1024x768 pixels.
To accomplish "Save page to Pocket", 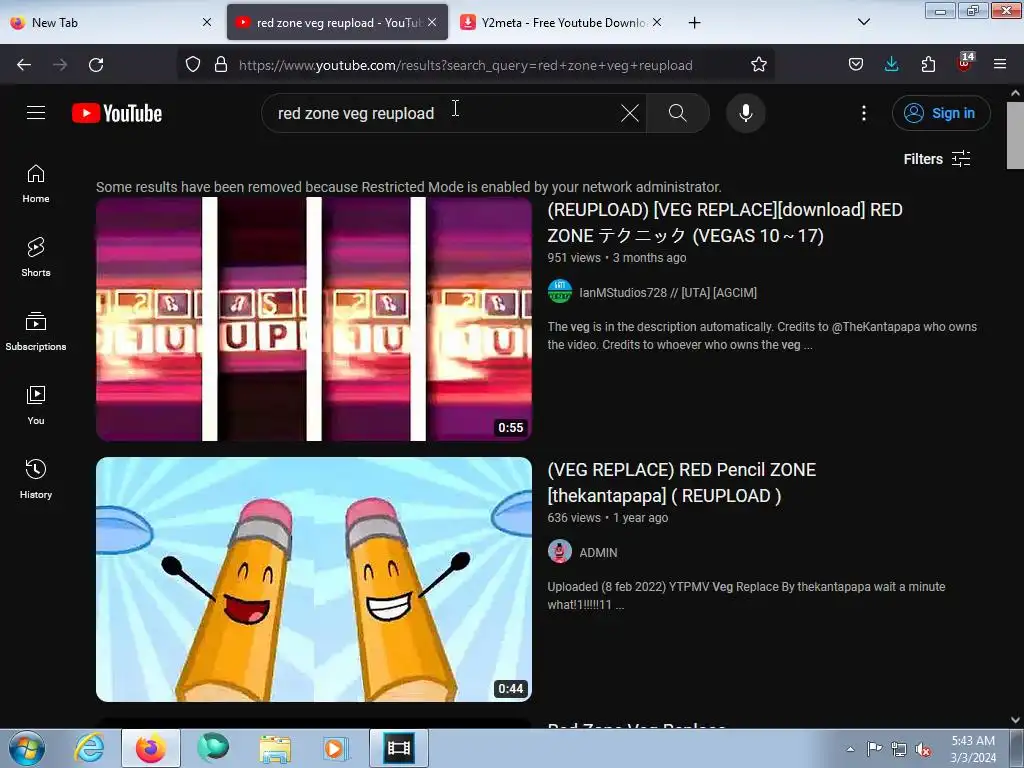I will [x=856, y=64].
